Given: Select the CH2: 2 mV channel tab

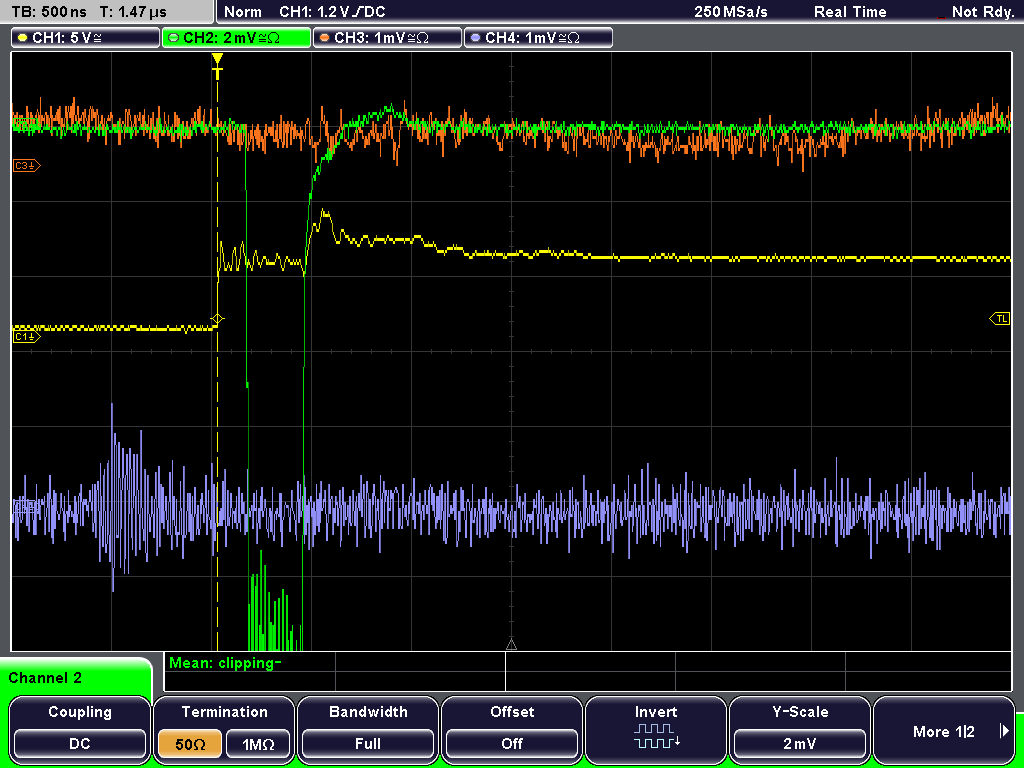Looking at the screenshot, I should [x=236, y=38].
